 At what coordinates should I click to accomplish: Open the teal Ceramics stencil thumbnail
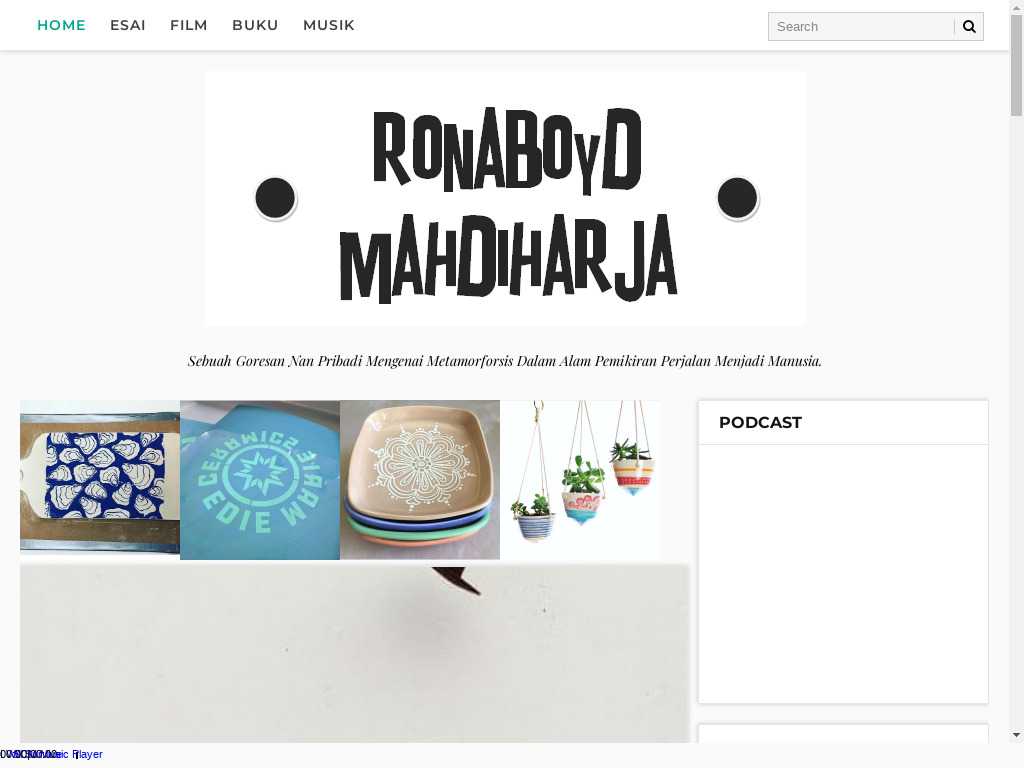(260, 480)
